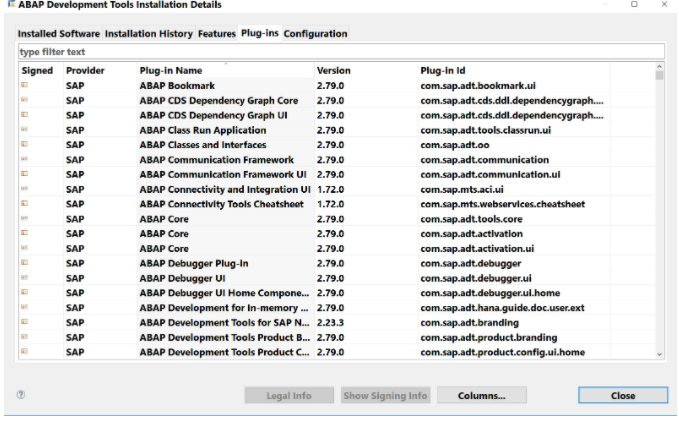Click the signed icon for com.sap.mts.aci.ui row

coord(25,189)
